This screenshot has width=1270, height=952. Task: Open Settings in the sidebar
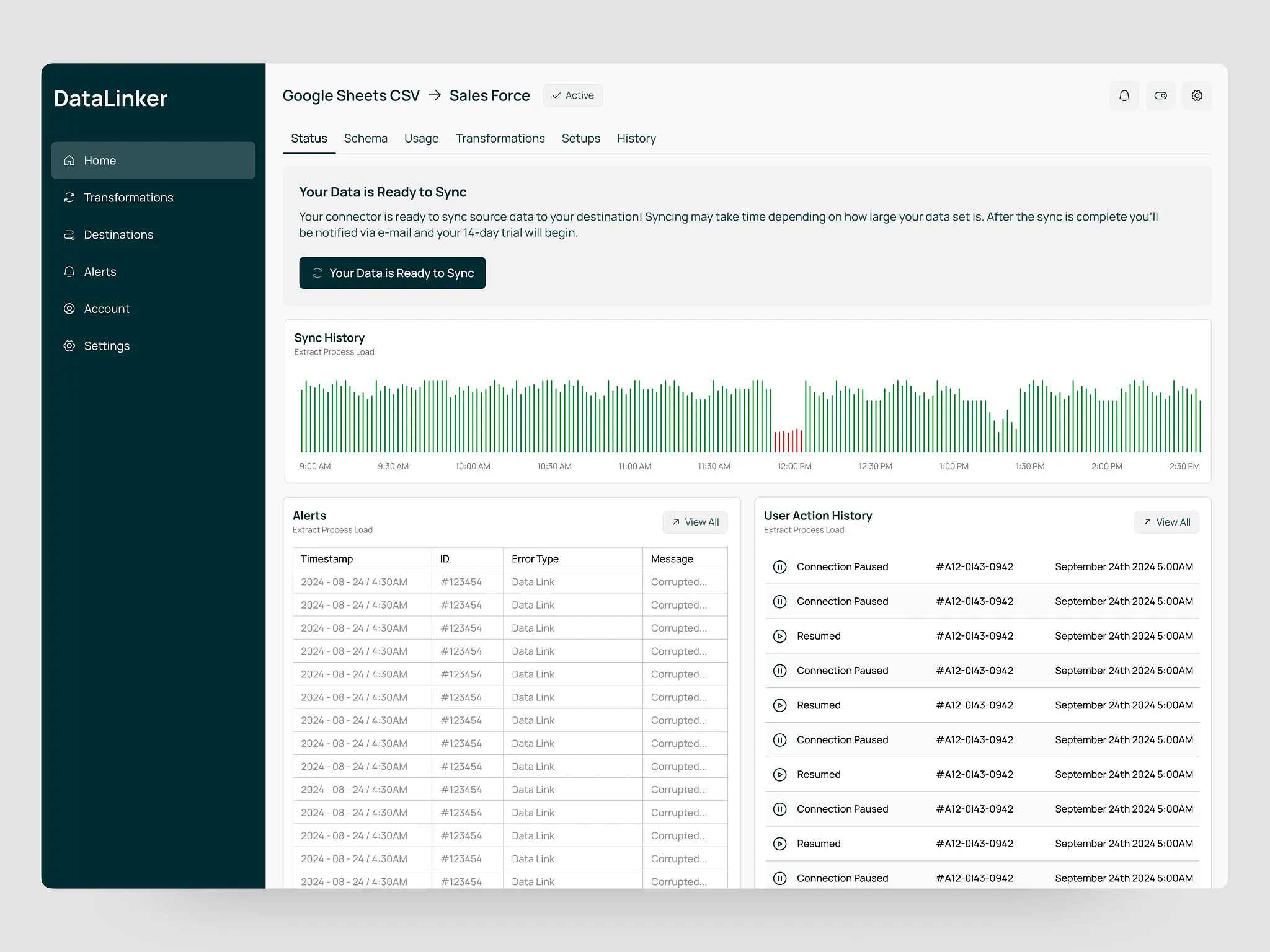coord(107,346)
